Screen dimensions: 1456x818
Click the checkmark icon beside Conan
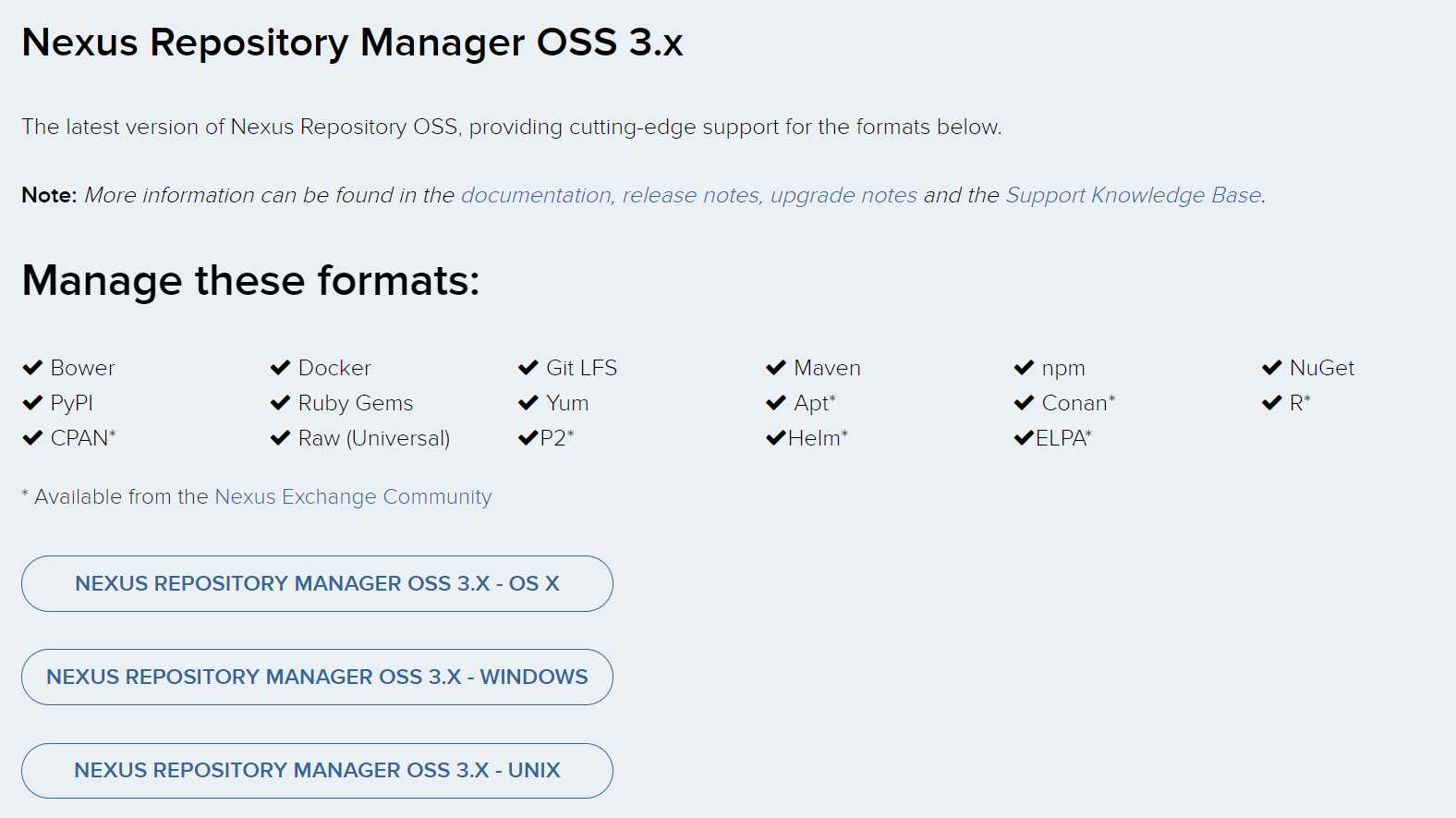1024,402
